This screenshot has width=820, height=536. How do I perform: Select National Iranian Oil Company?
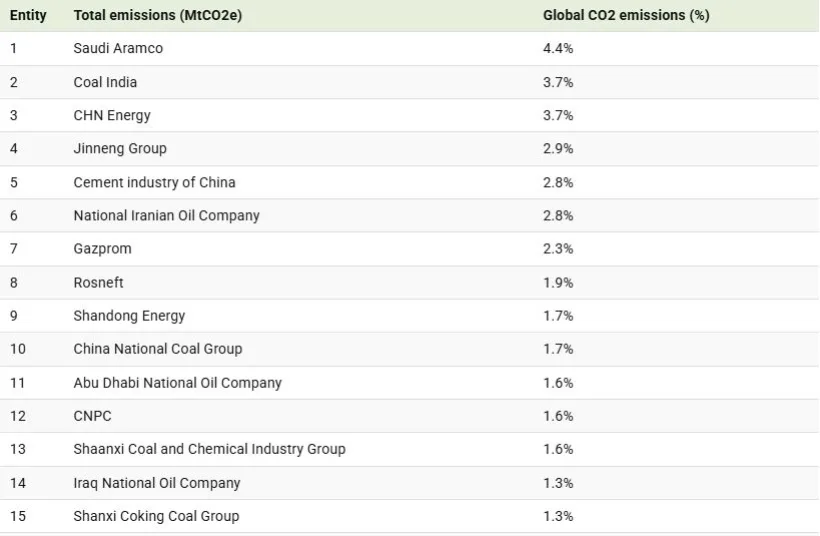166,216
